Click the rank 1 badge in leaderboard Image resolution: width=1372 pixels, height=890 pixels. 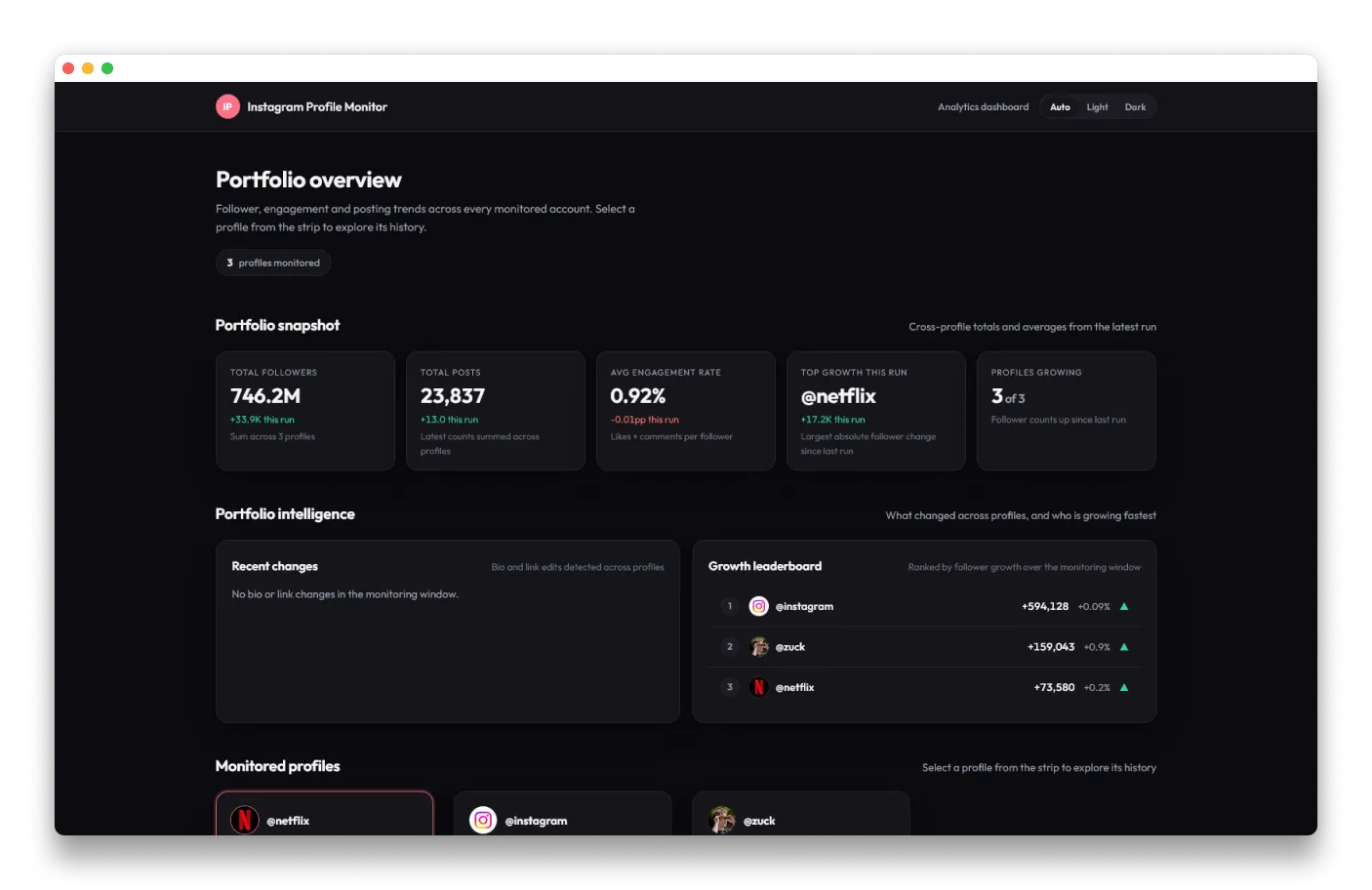729,606
